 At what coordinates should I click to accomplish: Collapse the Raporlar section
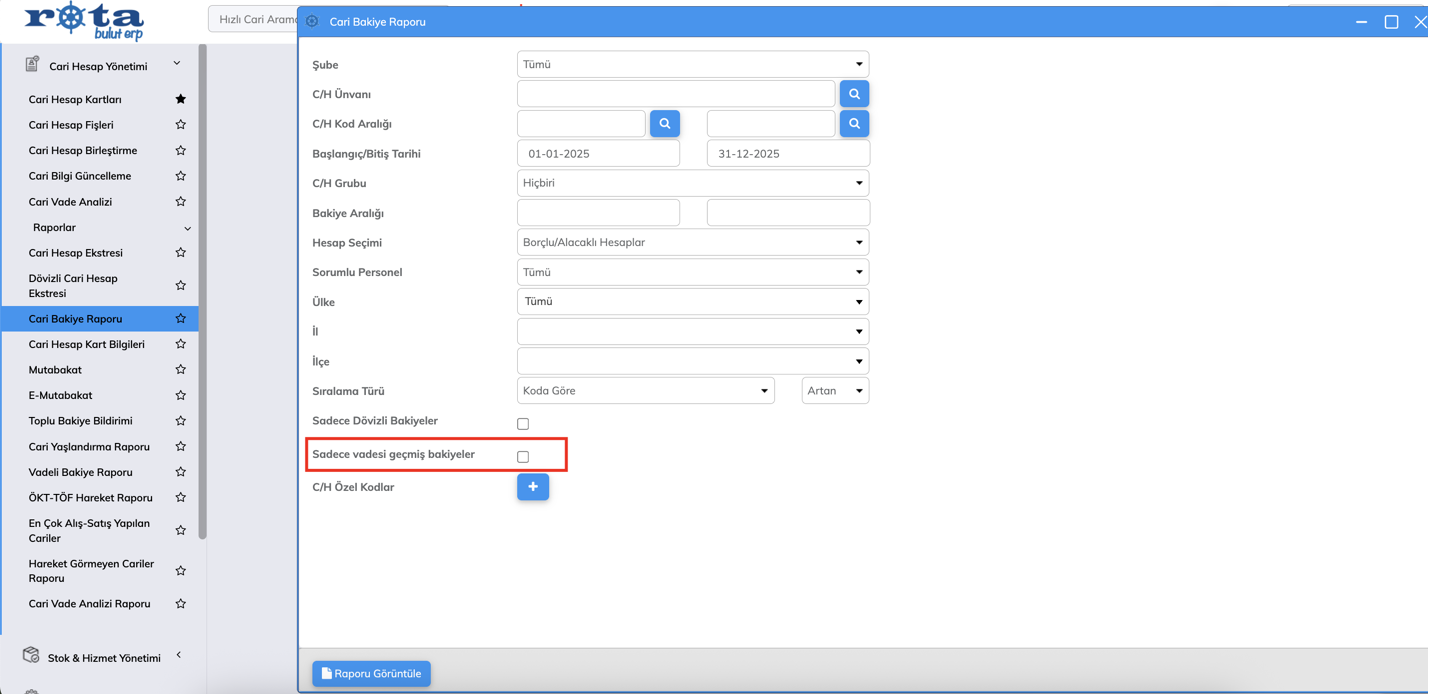pyautogui.click(x=187, y=228)
